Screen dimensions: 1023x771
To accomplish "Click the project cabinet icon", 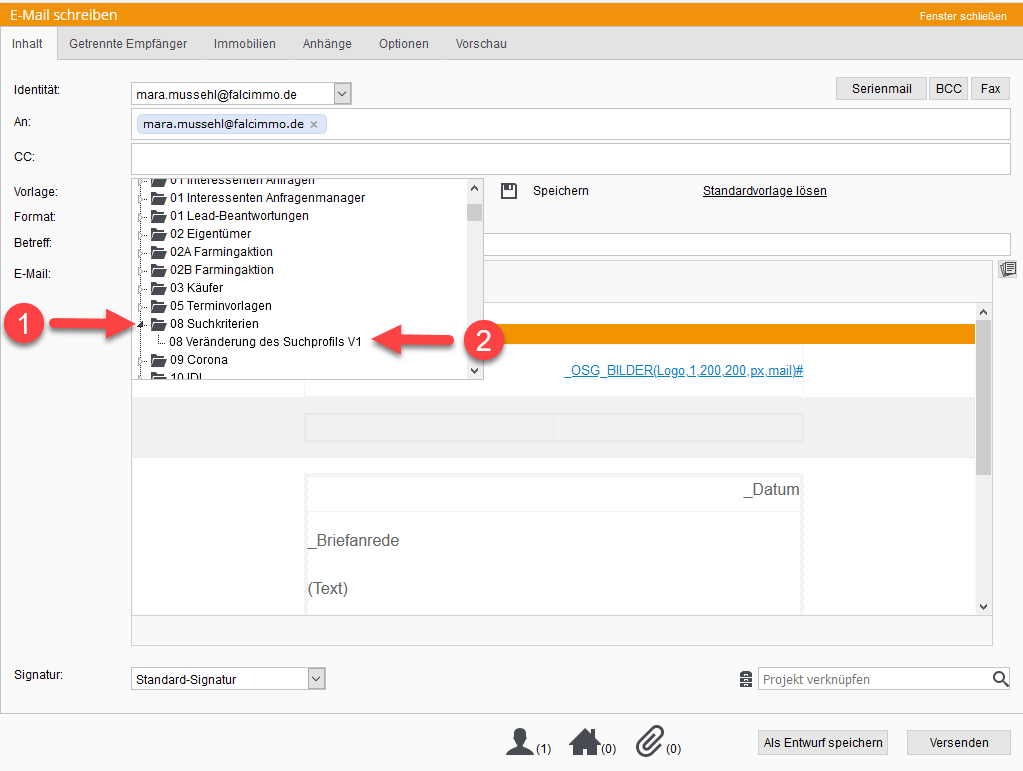I will [x=745, y=680].
